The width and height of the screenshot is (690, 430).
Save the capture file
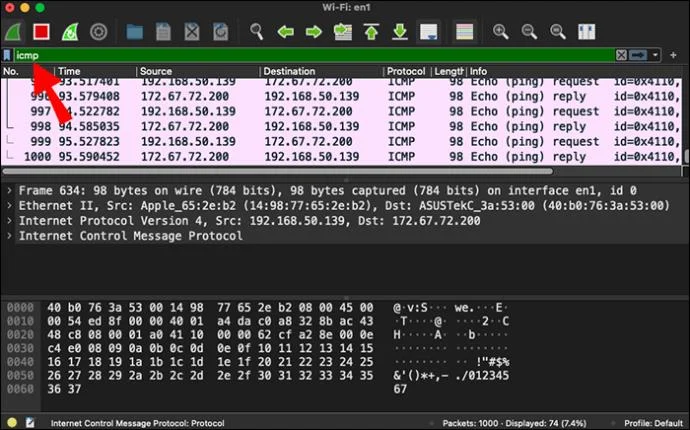point(163,32)
